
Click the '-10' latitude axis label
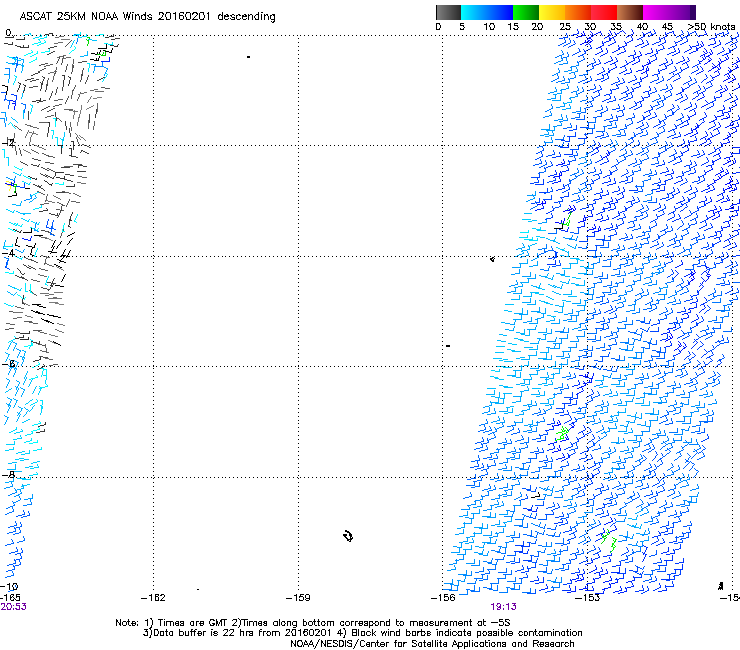coord(9,586)
